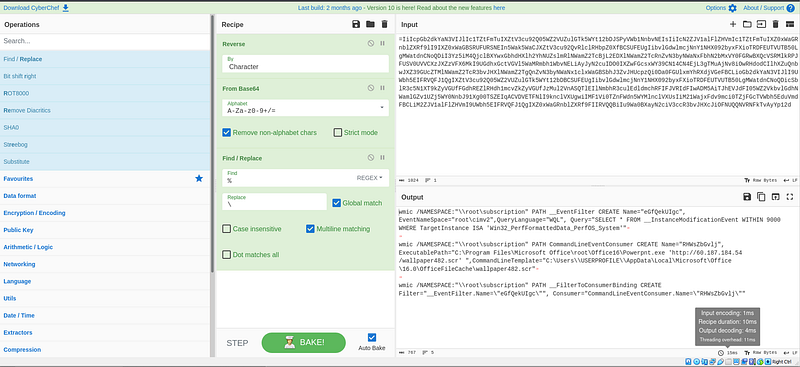Click the operations Search field
The image size is (800, 367).
pyautogui.click(x=105, y=41)
